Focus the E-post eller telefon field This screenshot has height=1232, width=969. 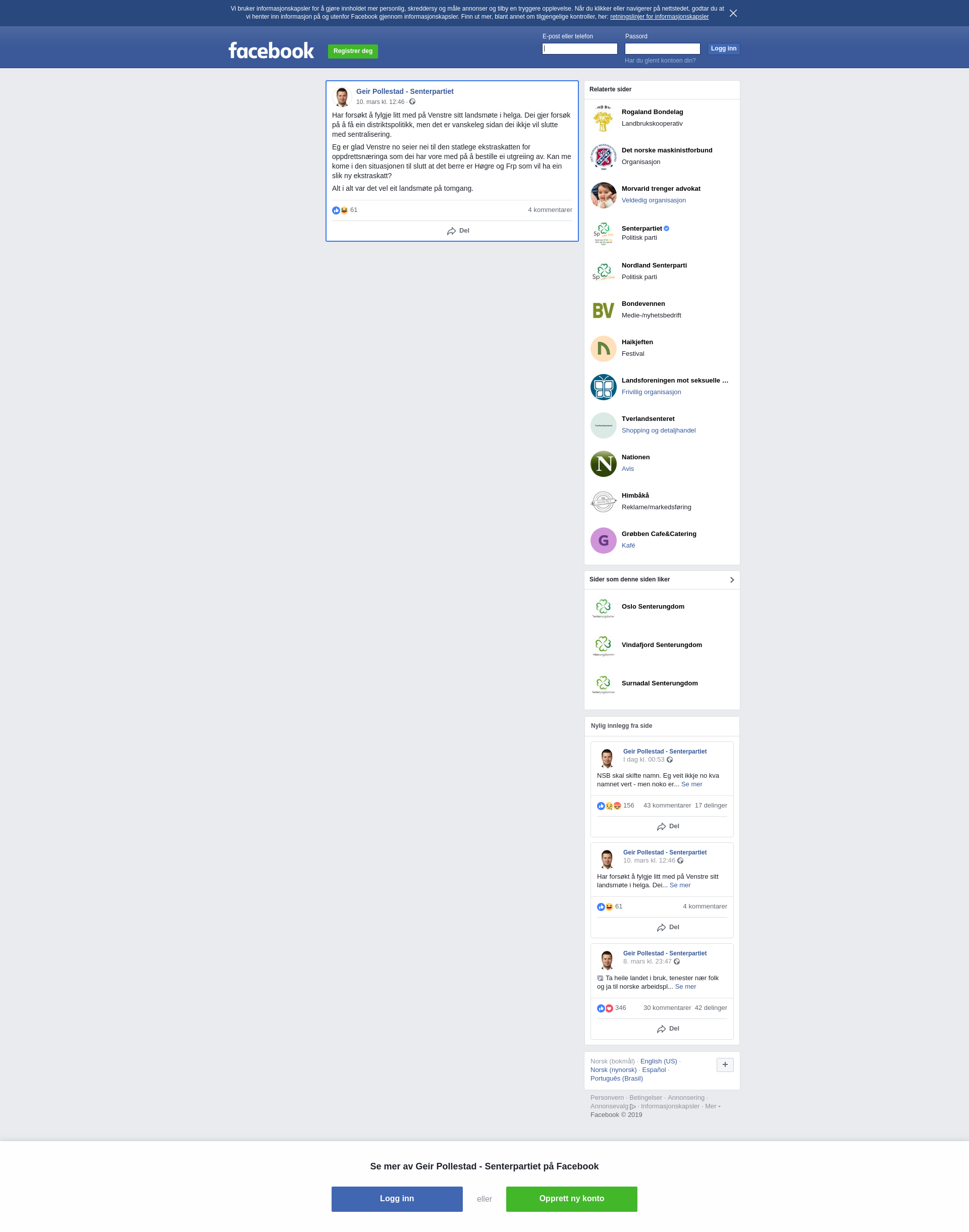[579, 49]
